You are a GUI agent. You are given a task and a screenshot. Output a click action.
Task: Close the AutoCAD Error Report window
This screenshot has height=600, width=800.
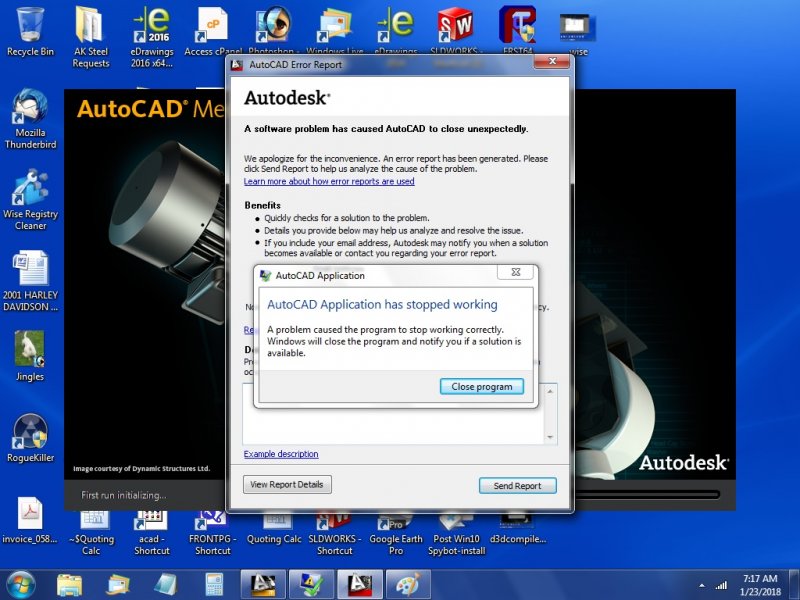coord(552,62)
